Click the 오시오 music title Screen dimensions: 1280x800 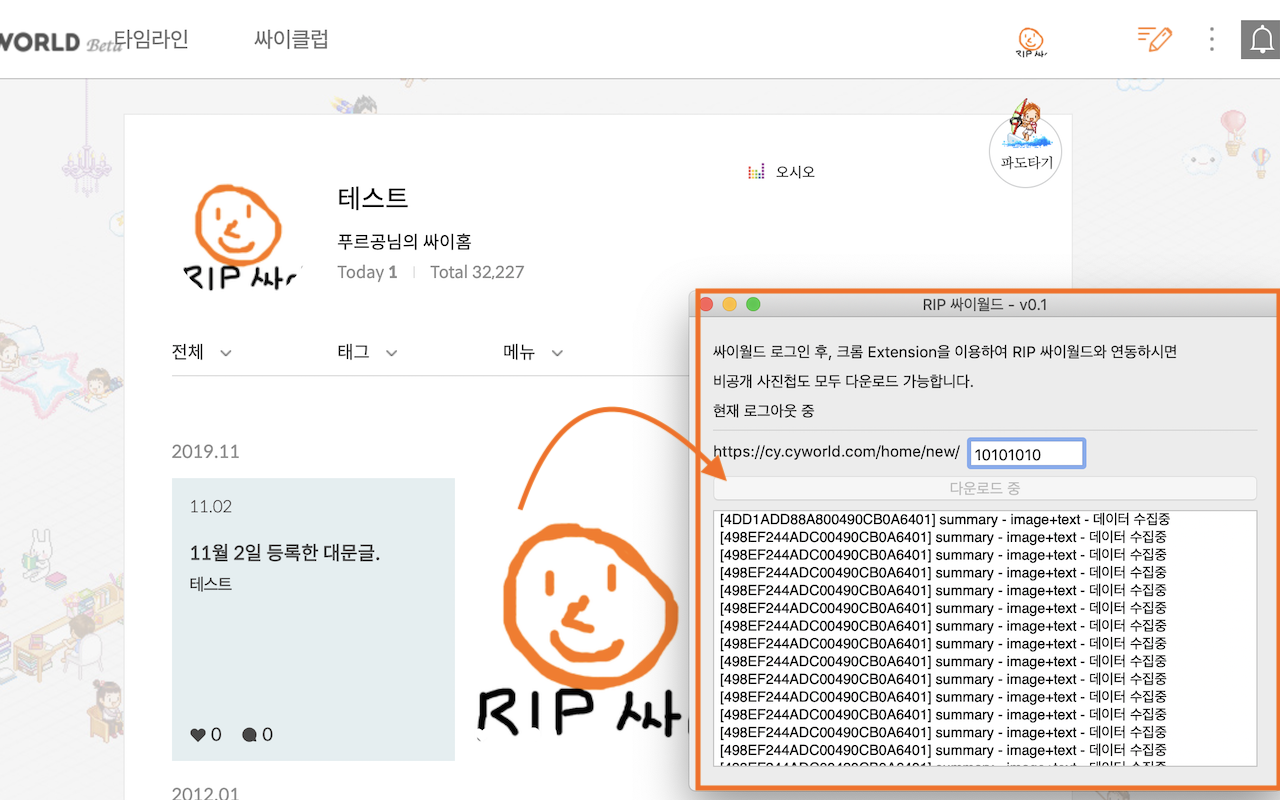tap(795, 172)
